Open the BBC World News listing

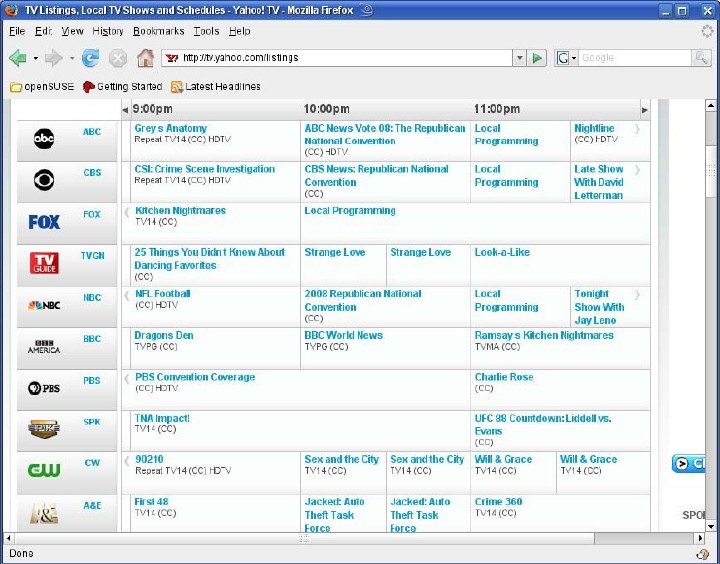(x=343, y=335)
